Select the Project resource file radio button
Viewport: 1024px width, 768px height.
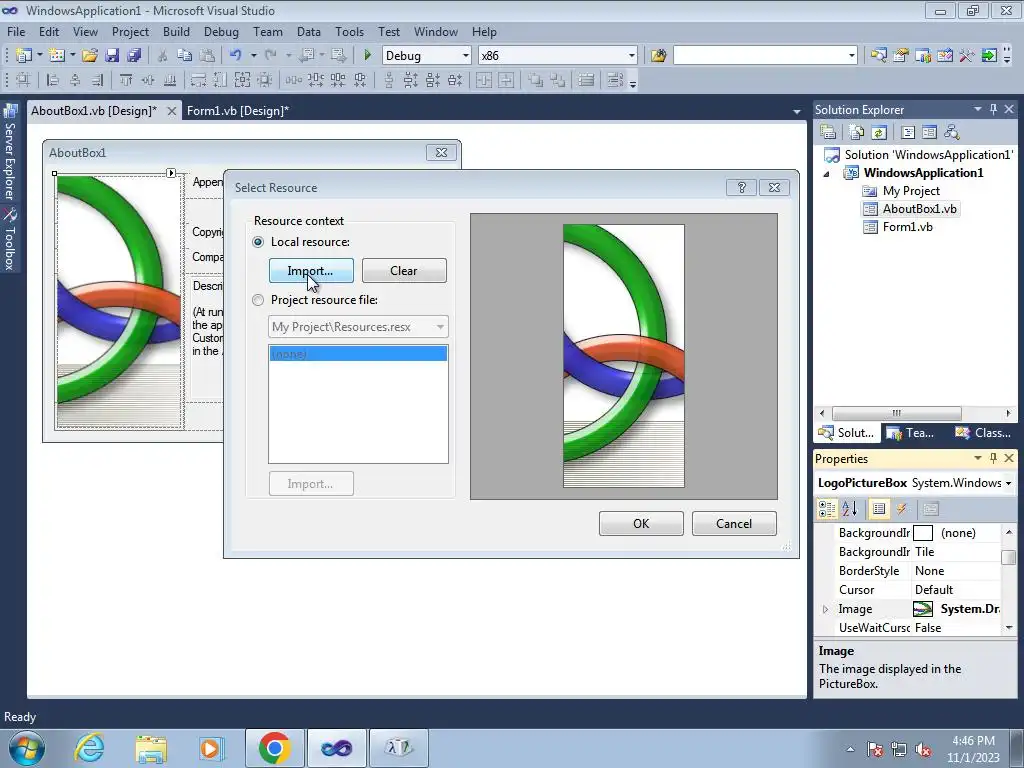tap(258, 300)
